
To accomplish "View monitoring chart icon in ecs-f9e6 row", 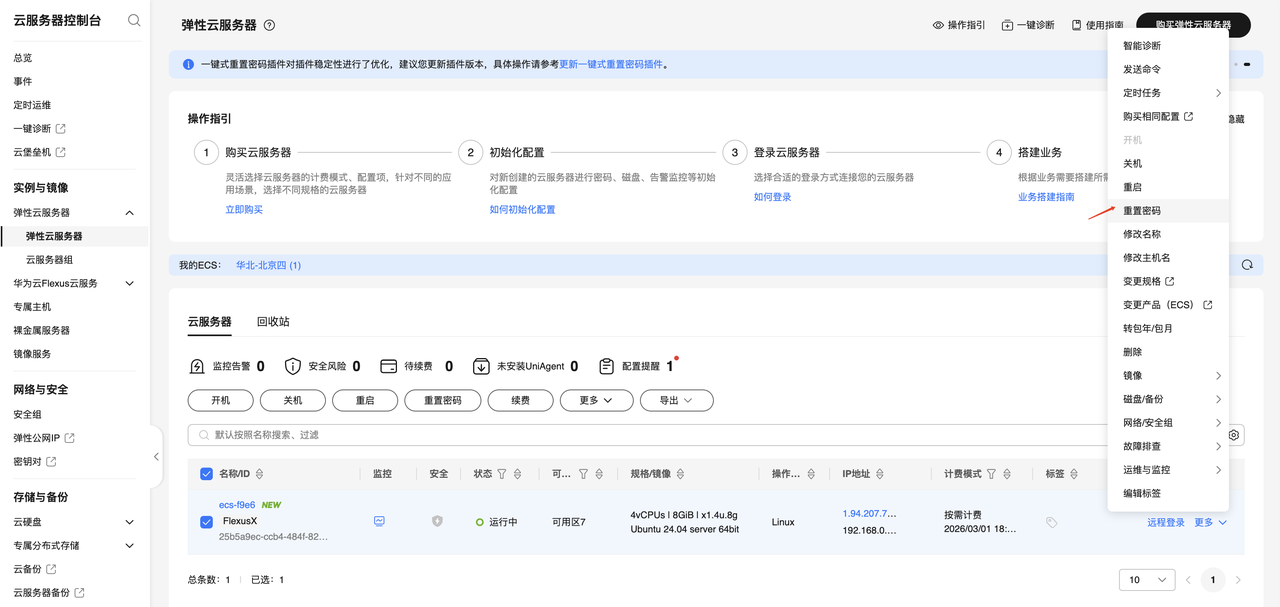I will (379, 521).
